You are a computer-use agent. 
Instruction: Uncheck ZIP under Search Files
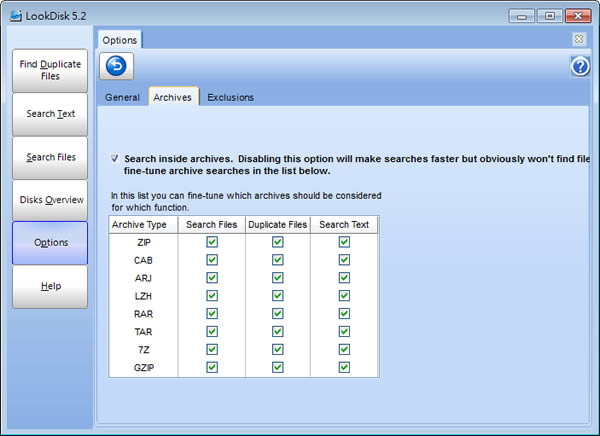point(212,242)
